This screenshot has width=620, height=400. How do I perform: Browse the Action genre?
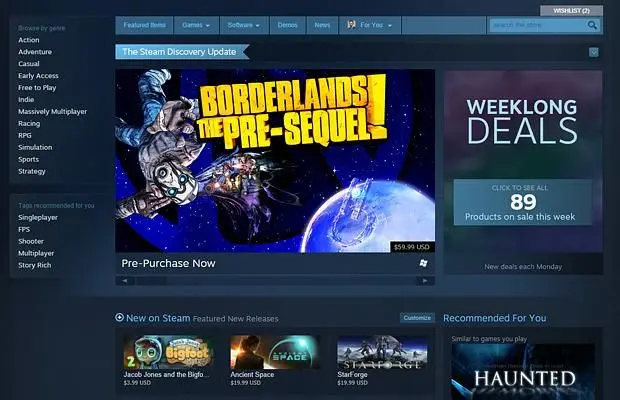coord(28,40)
